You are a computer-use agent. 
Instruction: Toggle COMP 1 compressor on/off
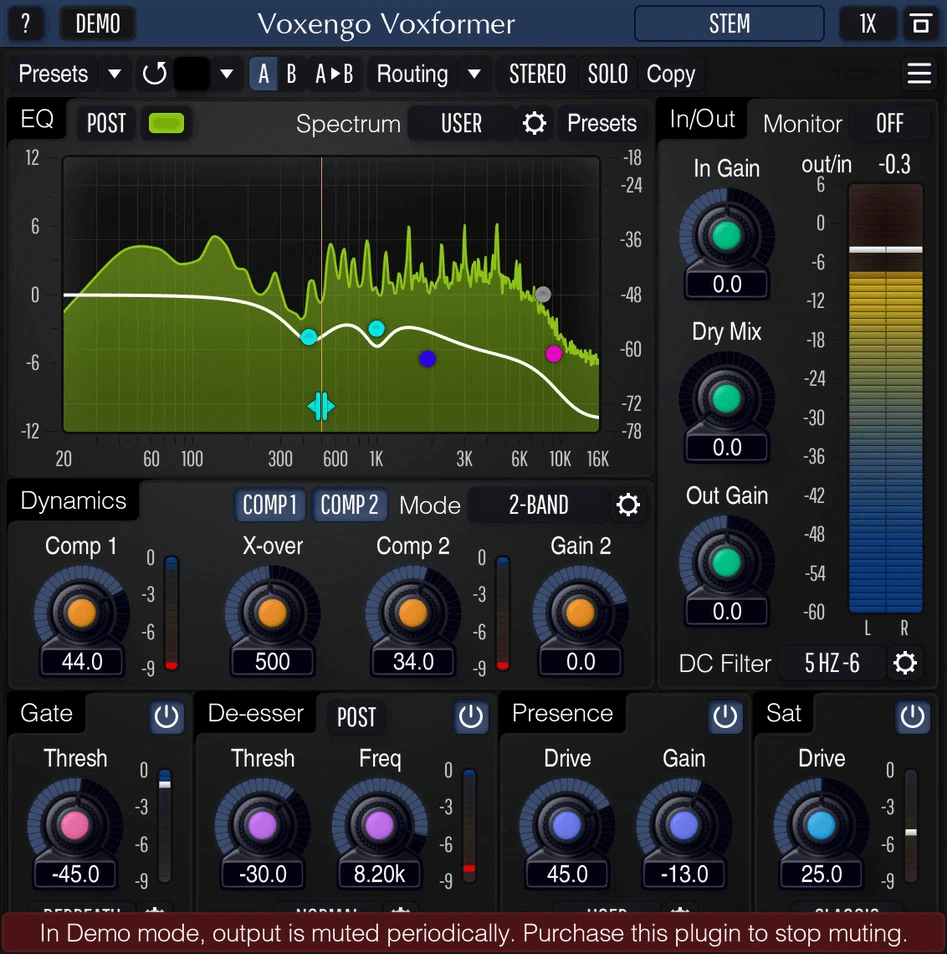coord(270,505)
